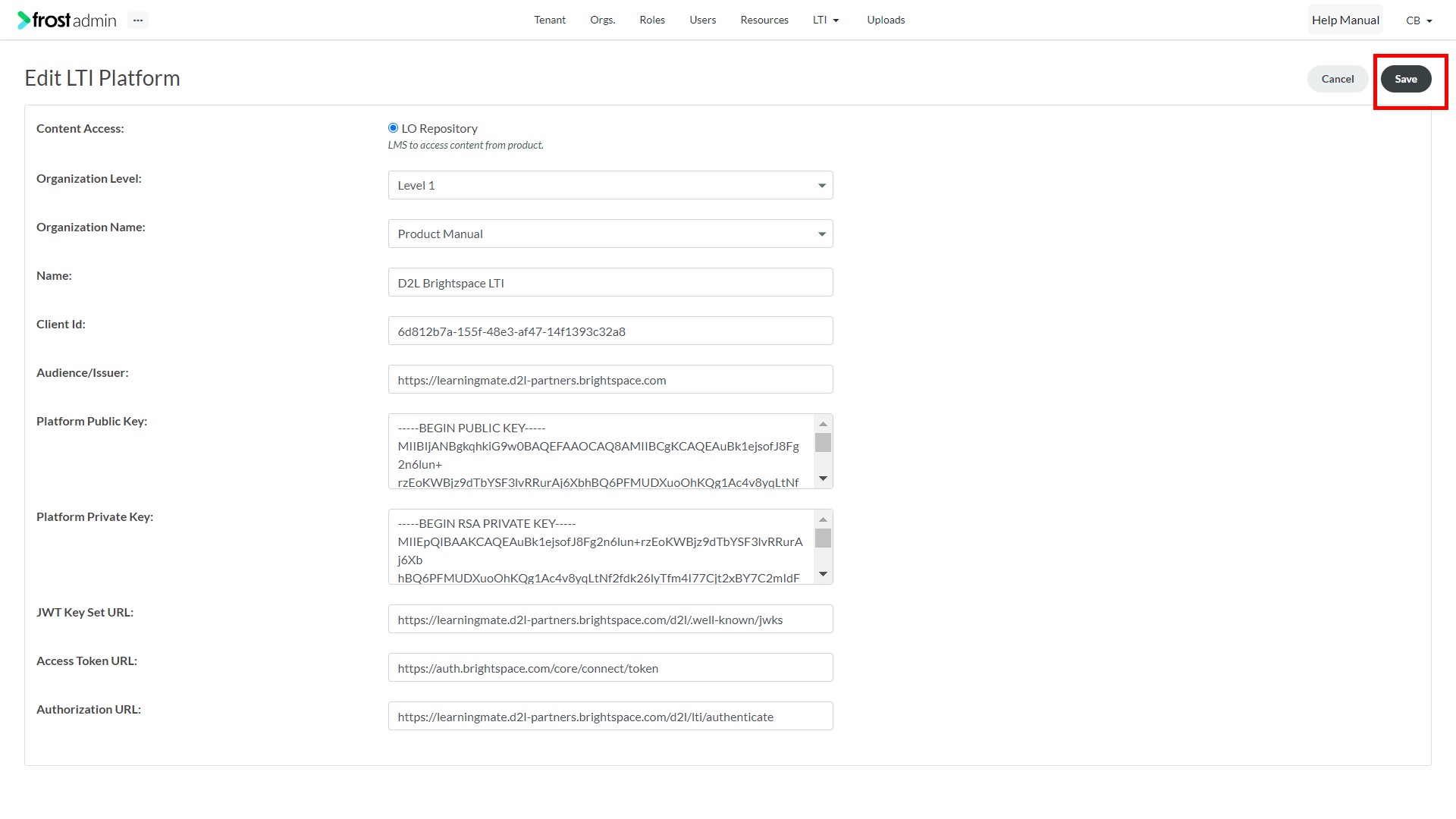The image size is (1456, 819).
Task: Click the frost admin logo
Action: click(x=67, y=20)
